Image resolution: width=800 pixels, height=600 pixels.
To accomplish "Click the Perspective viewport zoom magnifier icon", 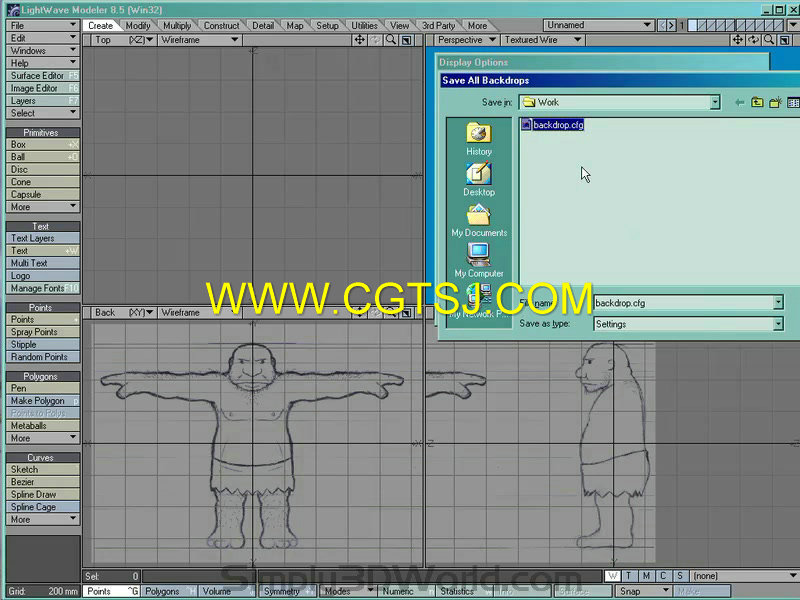I will pos(769,40).
